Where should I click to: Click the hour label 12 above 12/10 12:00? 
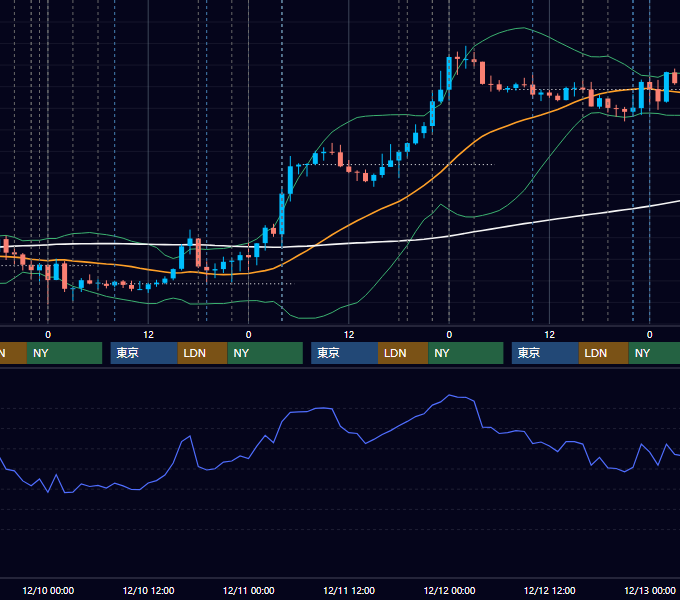(x=148, y=335)
